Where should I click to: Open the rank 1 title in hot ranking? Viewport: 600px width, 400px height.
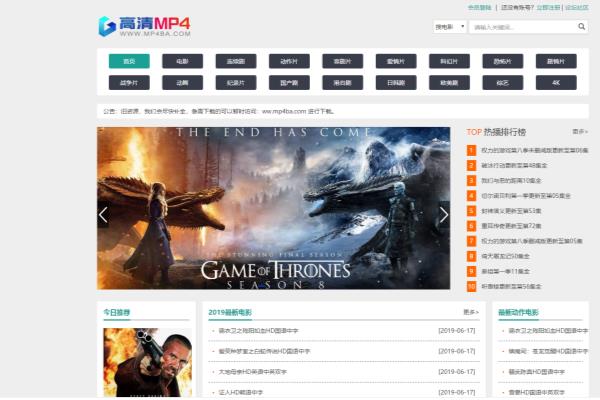[x=535, y=150]
